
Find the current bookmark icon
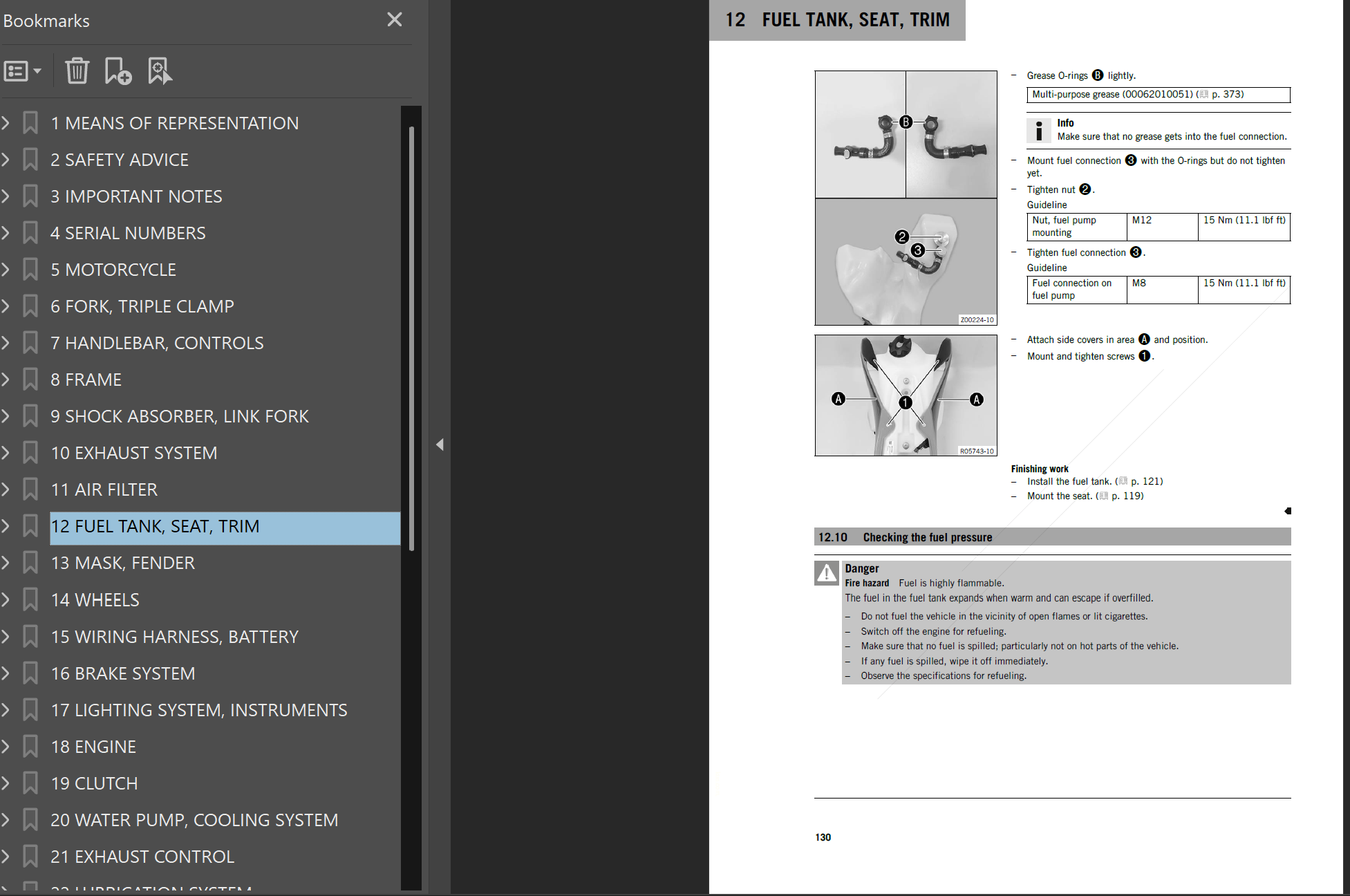(160, 71)
